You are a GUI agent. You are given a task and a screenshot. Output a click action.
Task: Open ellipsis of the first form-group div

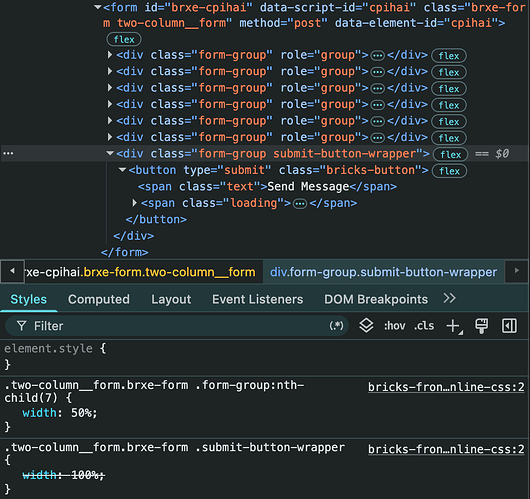(378, 55)
